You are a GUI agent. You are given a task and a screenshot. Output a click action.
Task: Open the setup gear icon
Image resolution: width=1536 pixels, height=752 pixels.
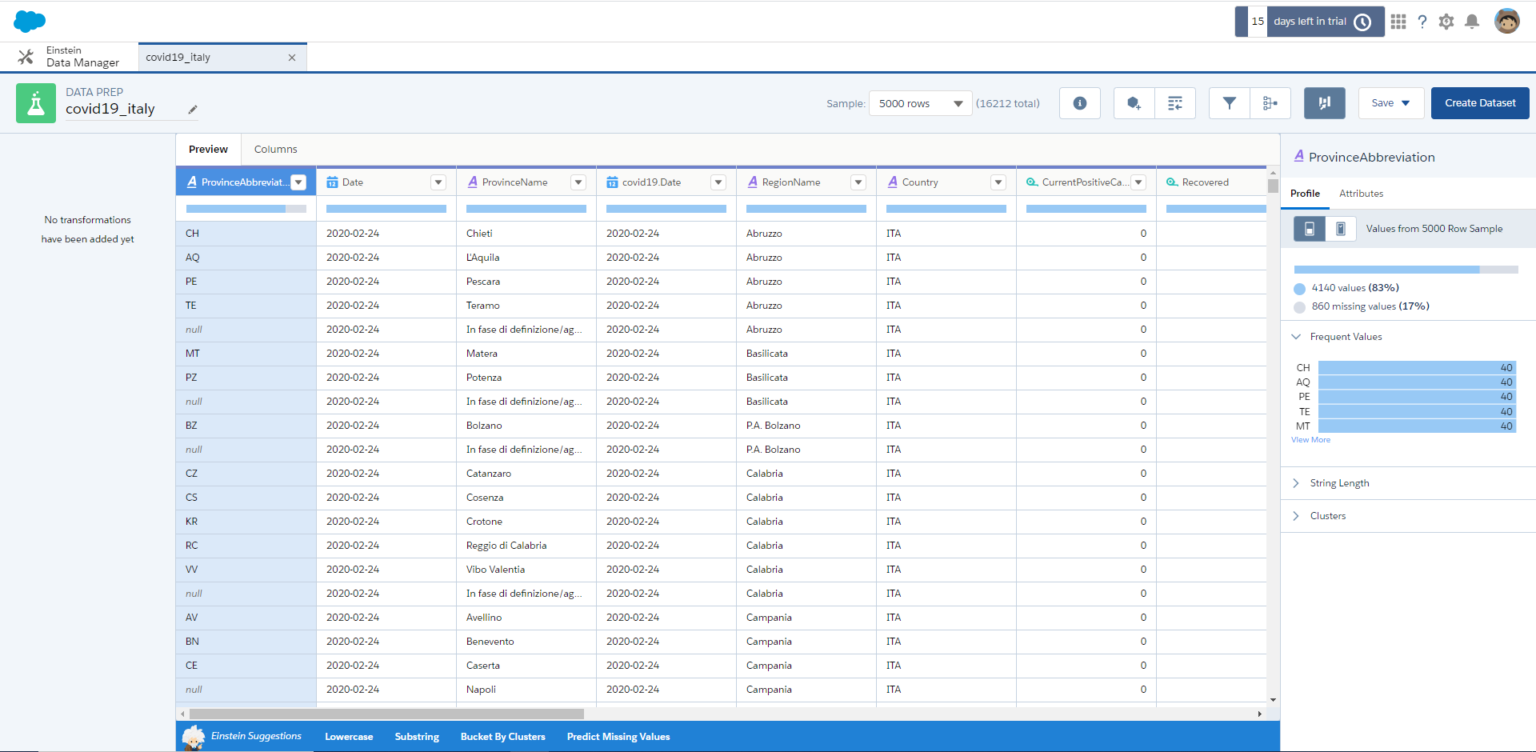(1446, 21)
